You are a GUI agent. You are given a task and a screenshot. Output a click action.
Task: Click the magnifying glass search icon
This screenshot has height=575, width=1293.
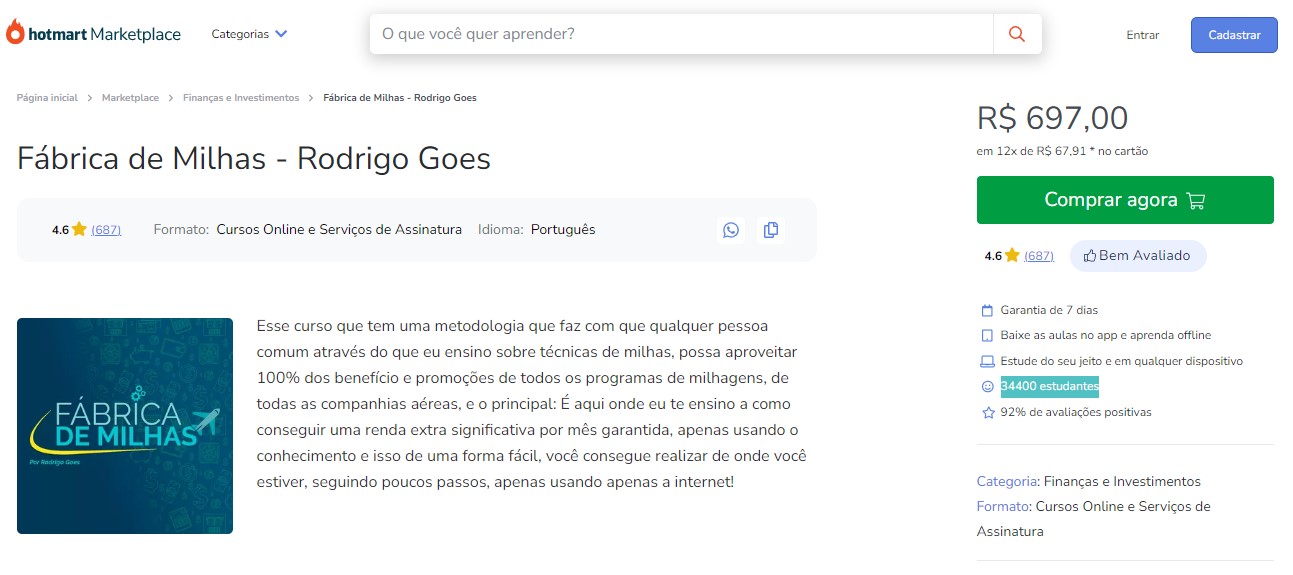point(1017,34)
